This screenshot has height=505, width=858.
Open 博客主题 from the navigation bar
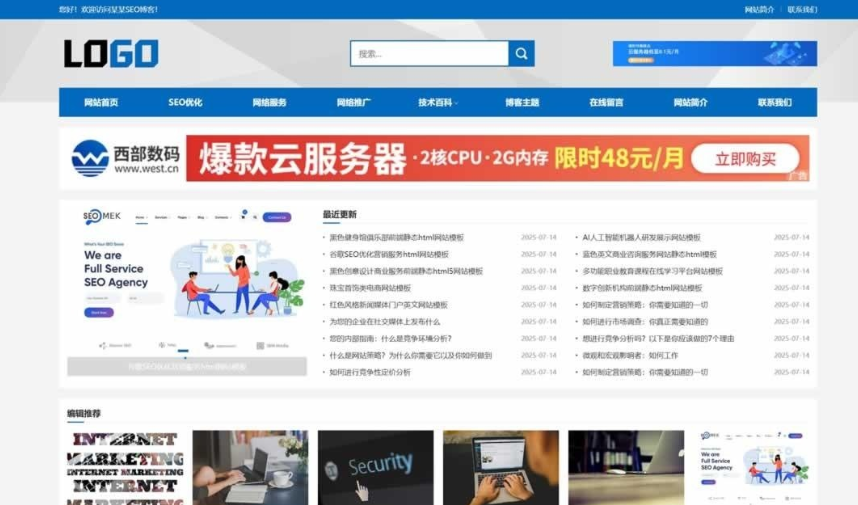(x=522, y=102)
